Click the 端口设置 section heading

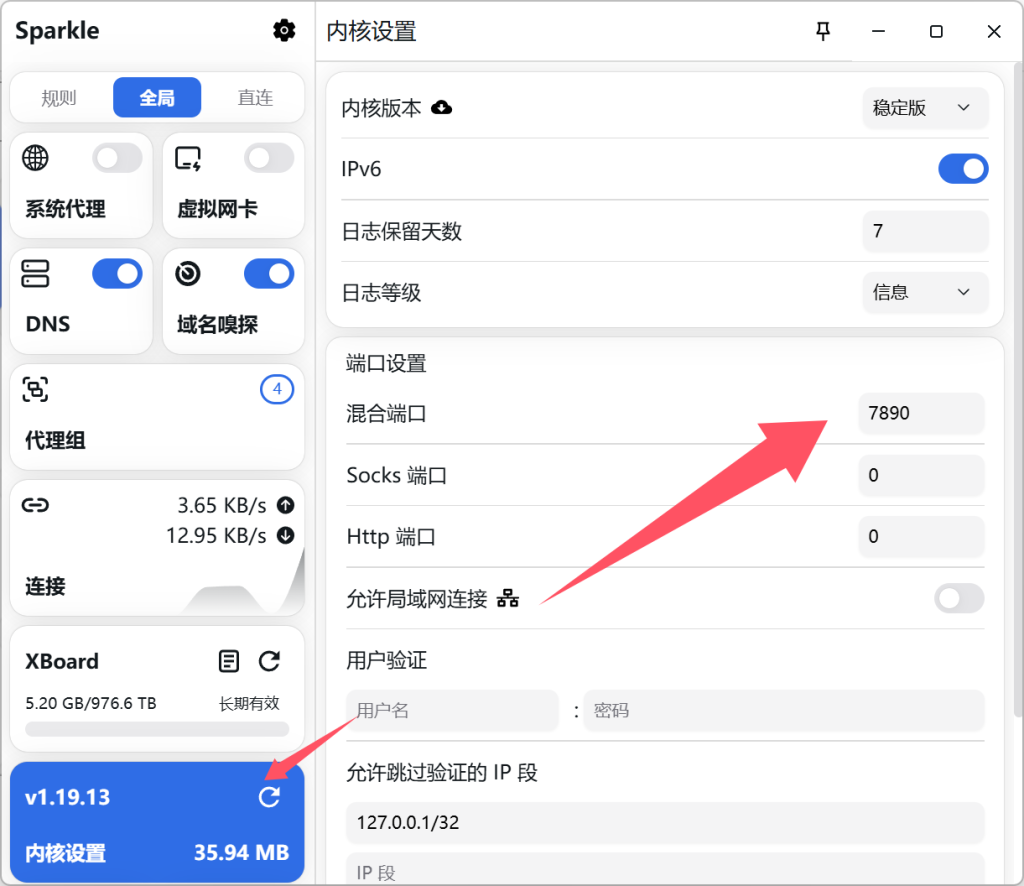(x=386, y=363)
